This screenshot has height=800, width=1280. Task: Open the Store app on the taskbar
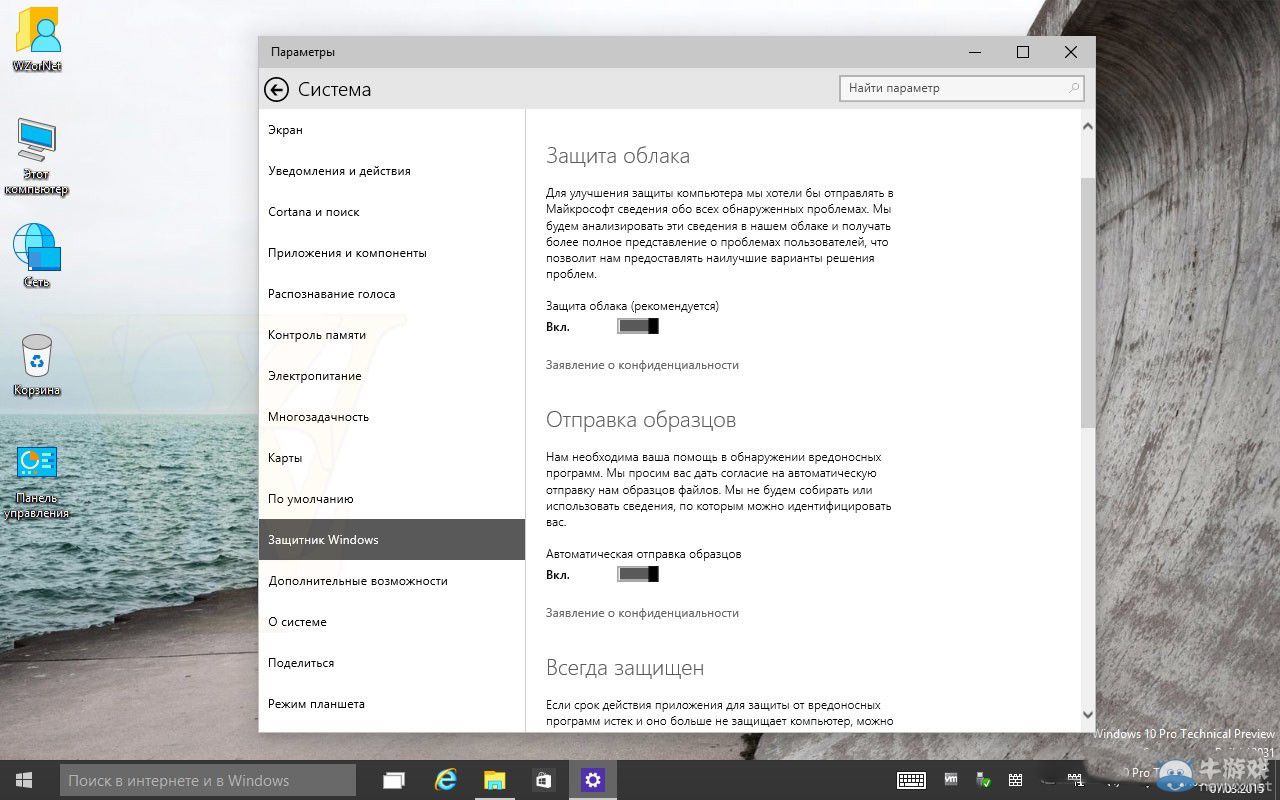coord(544,780)
